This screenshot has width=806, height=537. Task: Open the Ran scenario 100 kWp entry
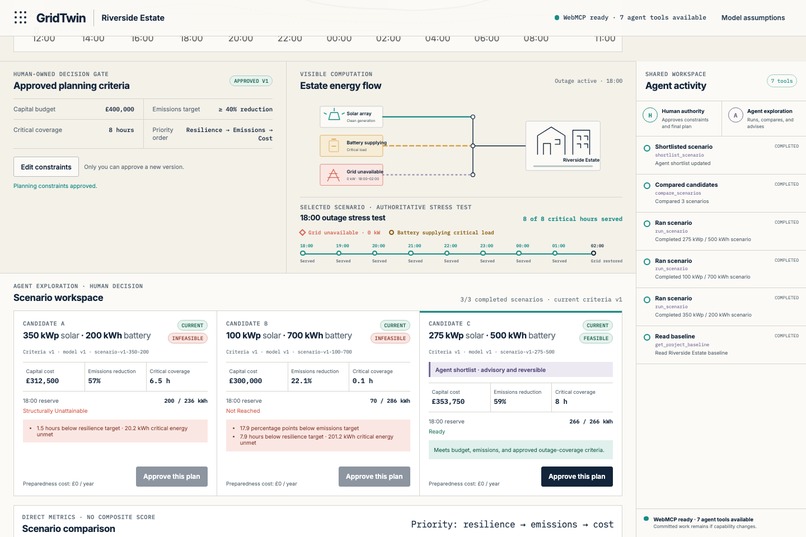click(721, 269)
